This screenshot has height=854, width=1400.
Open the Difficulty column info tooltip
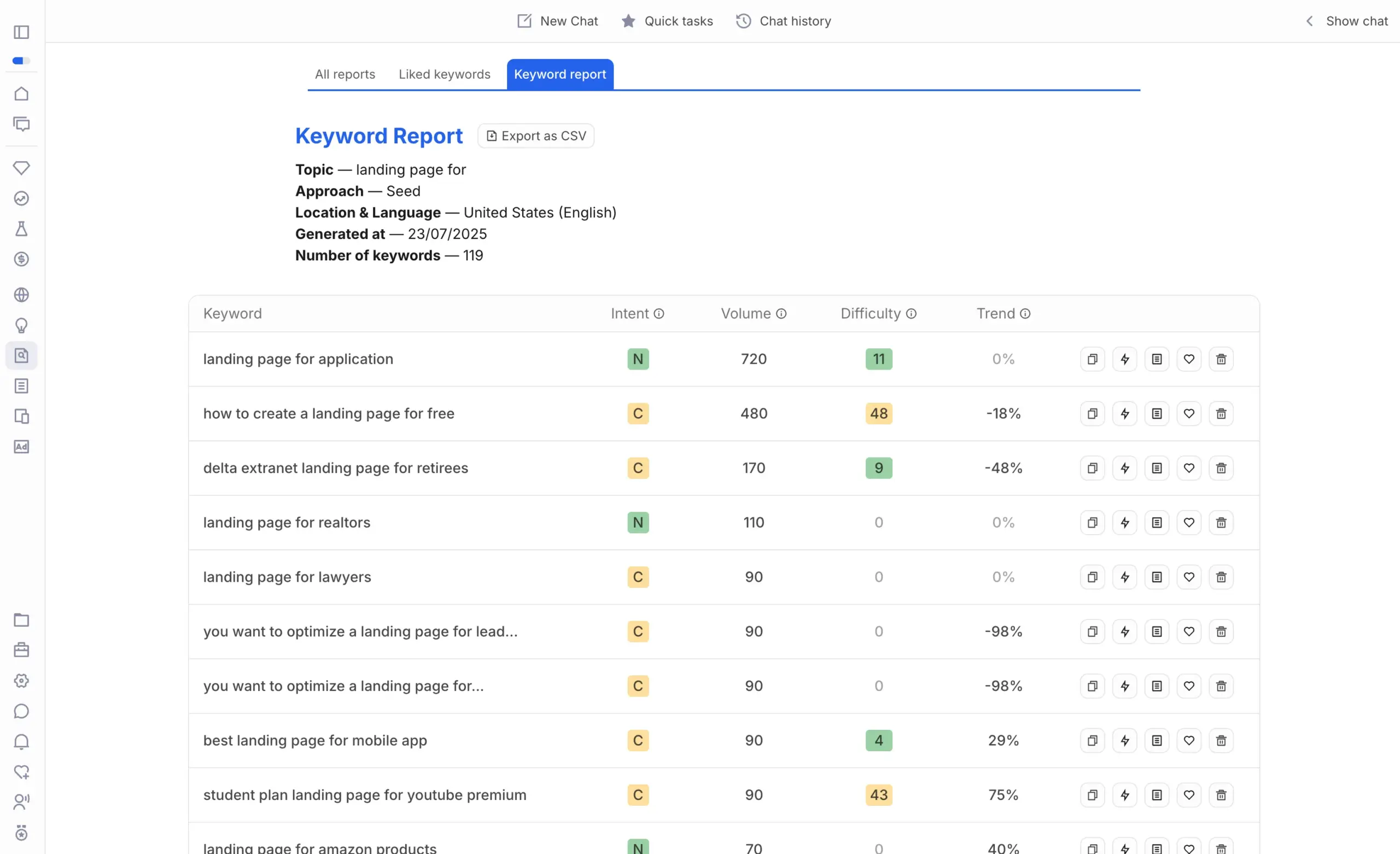coord(911,313)
